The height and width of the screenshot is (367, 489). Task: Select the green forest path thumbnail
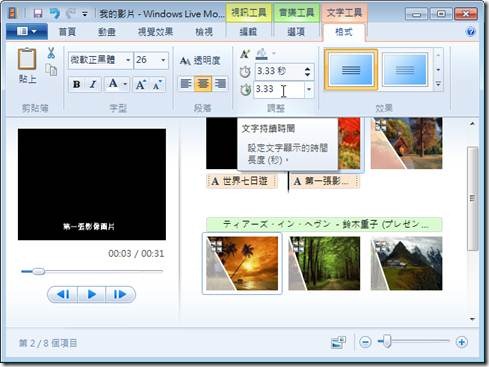[x=324, y=263]
